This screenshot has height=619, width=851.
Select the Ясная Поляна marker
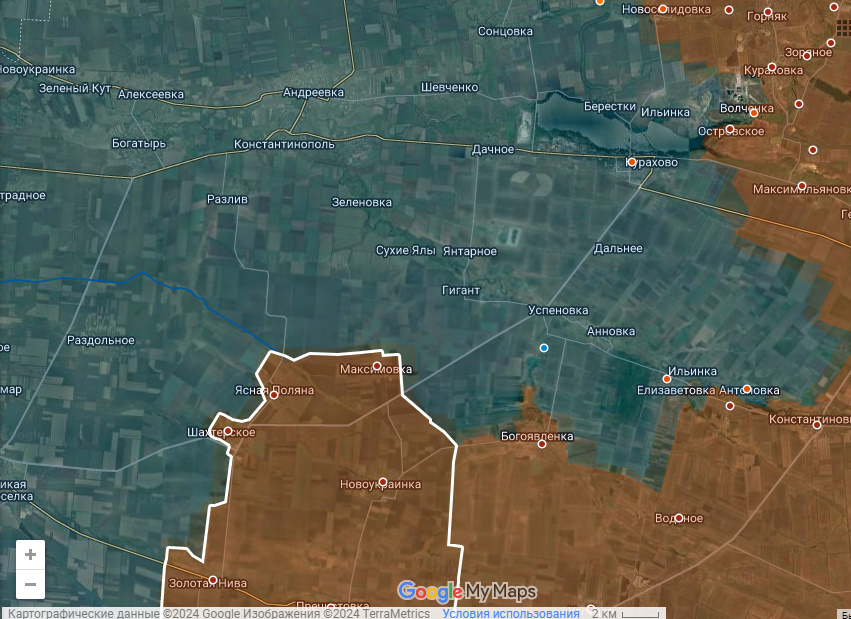pyautogui.click(x=274, y=395)
